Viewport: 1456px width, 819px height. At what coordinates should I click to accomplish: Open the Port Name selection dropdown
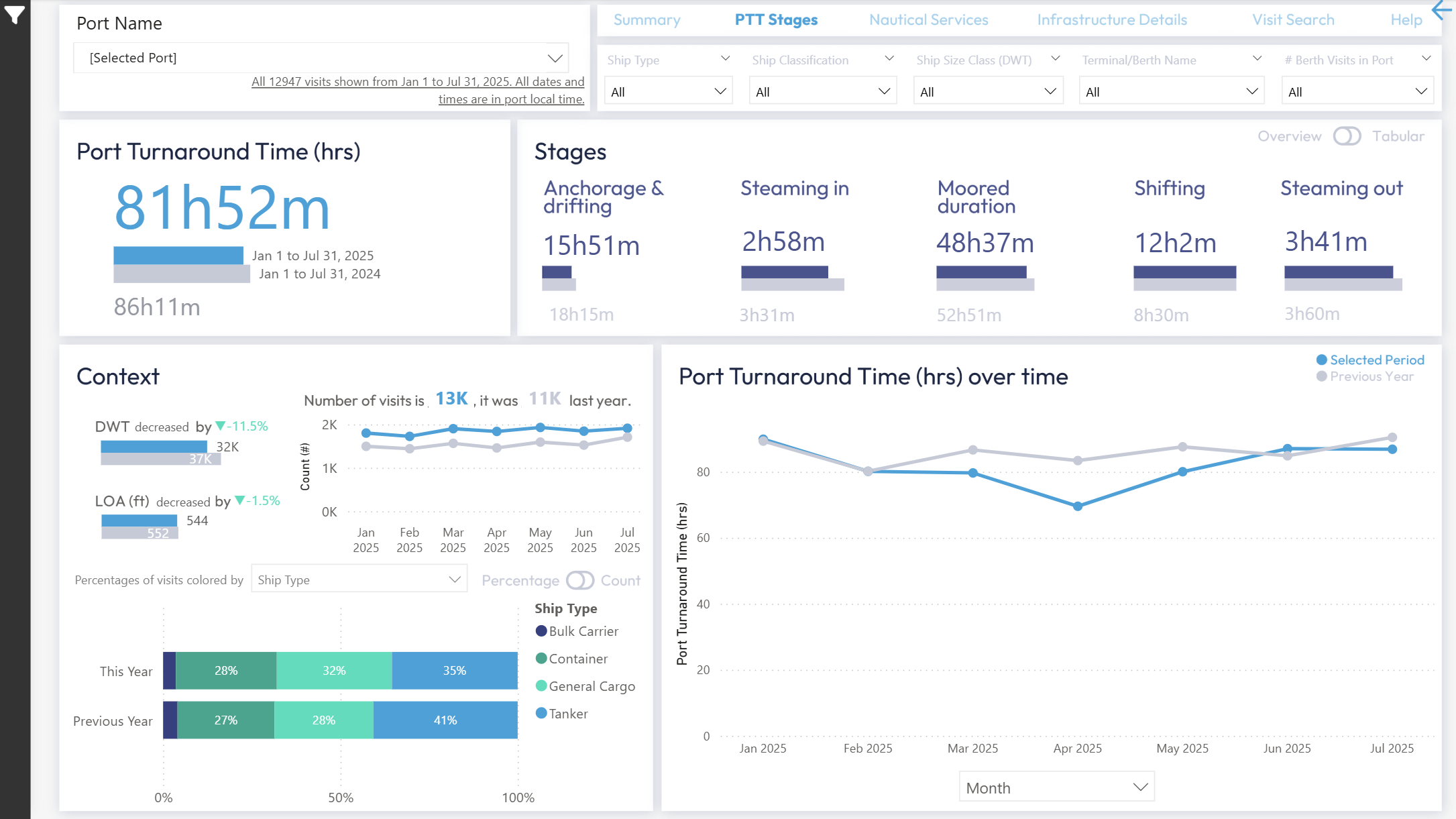[x=321, y=58]
